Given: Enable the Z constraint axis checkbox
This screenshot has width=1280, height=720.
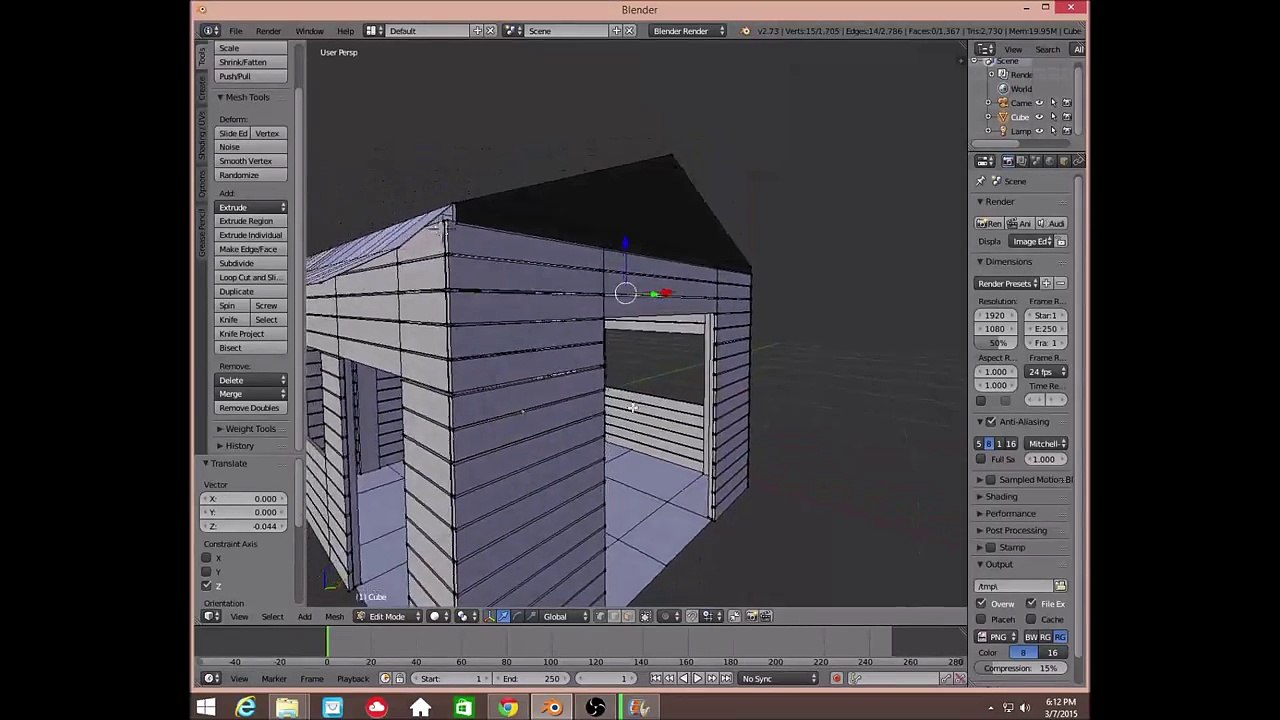Looking at the screenshot, I should pos(207,586).
